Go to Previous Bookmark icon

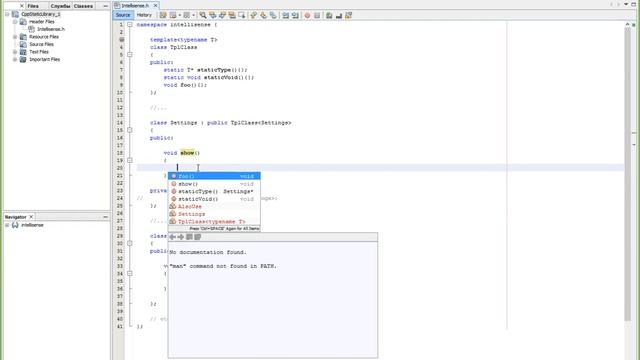pos(253,15)
